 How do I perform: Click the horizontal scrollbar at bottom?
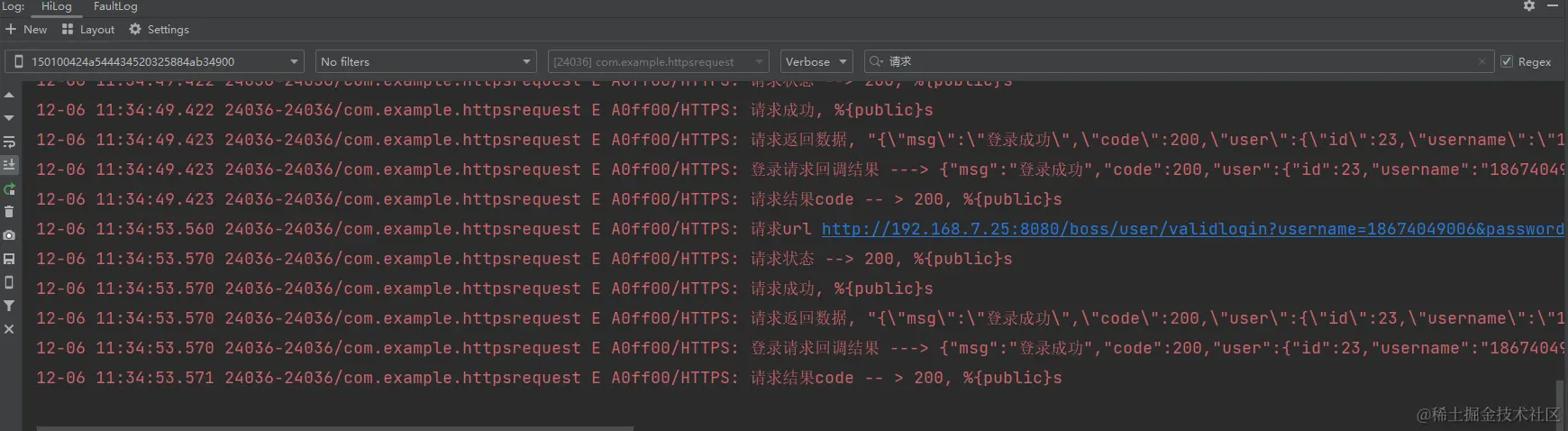tap(335, 428)
